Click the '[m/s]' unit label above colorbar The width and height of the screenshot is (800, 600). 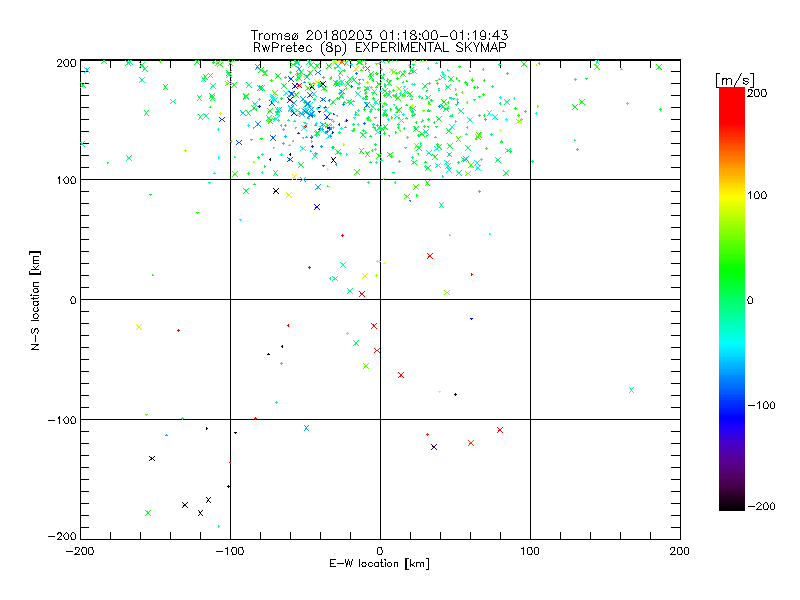735,80
